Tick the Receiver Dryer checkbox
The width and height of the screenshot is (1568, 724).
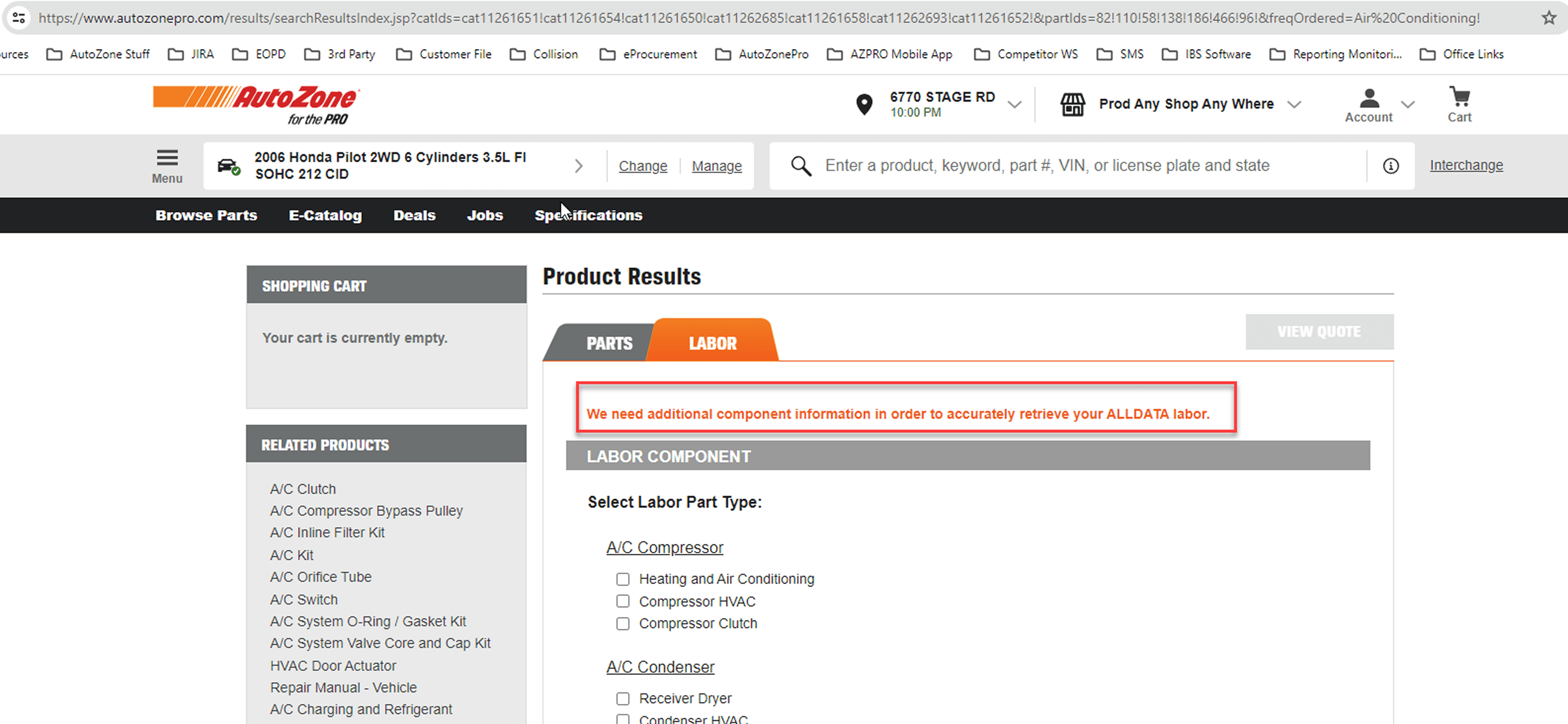tap(622, 698)
